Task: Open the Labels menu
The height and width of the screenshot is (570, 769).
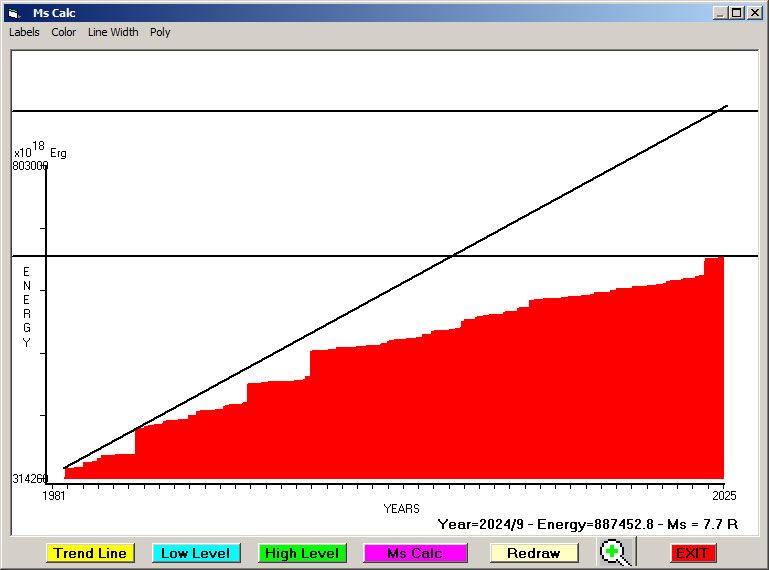Action: 24,32
